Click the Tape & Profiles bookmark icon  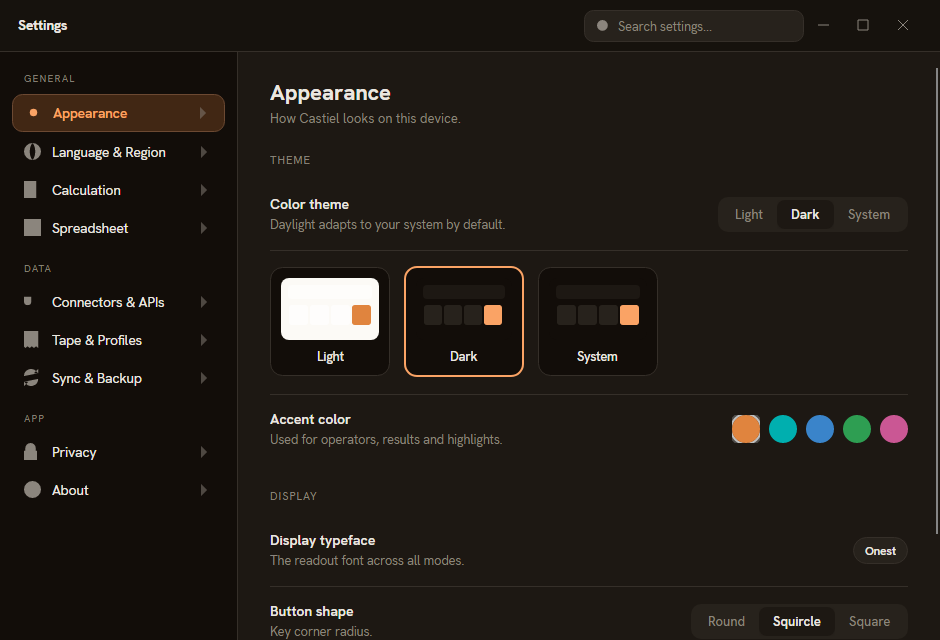pos(31,340)
